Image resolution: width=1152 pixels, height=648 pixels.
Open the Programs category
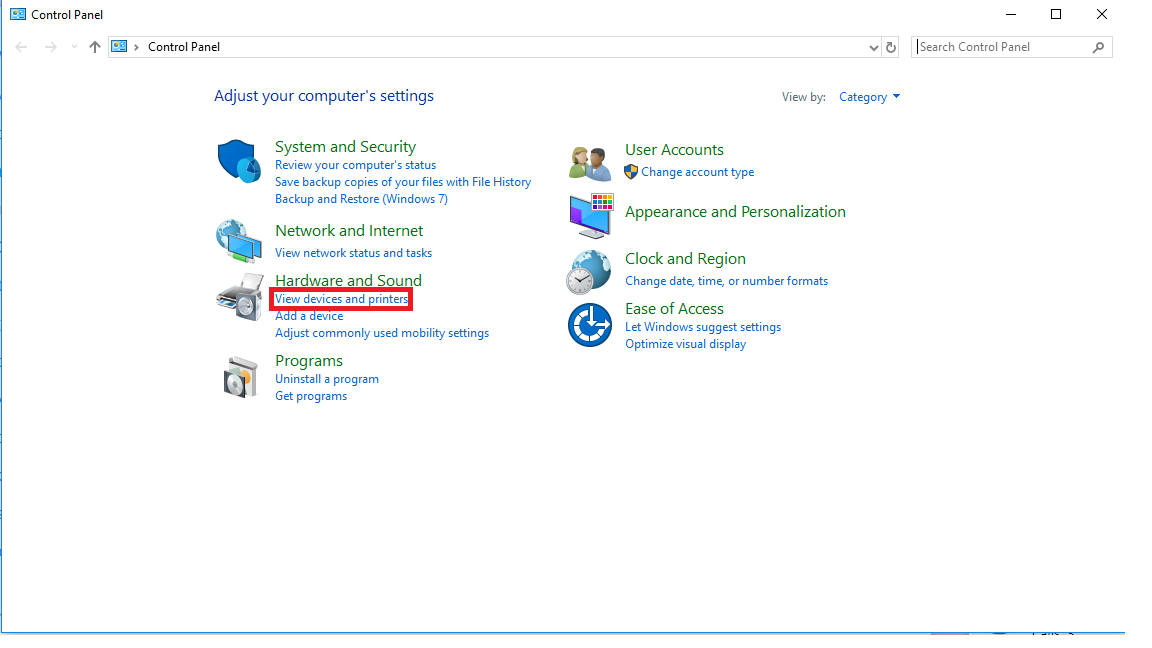pos(309,361)
